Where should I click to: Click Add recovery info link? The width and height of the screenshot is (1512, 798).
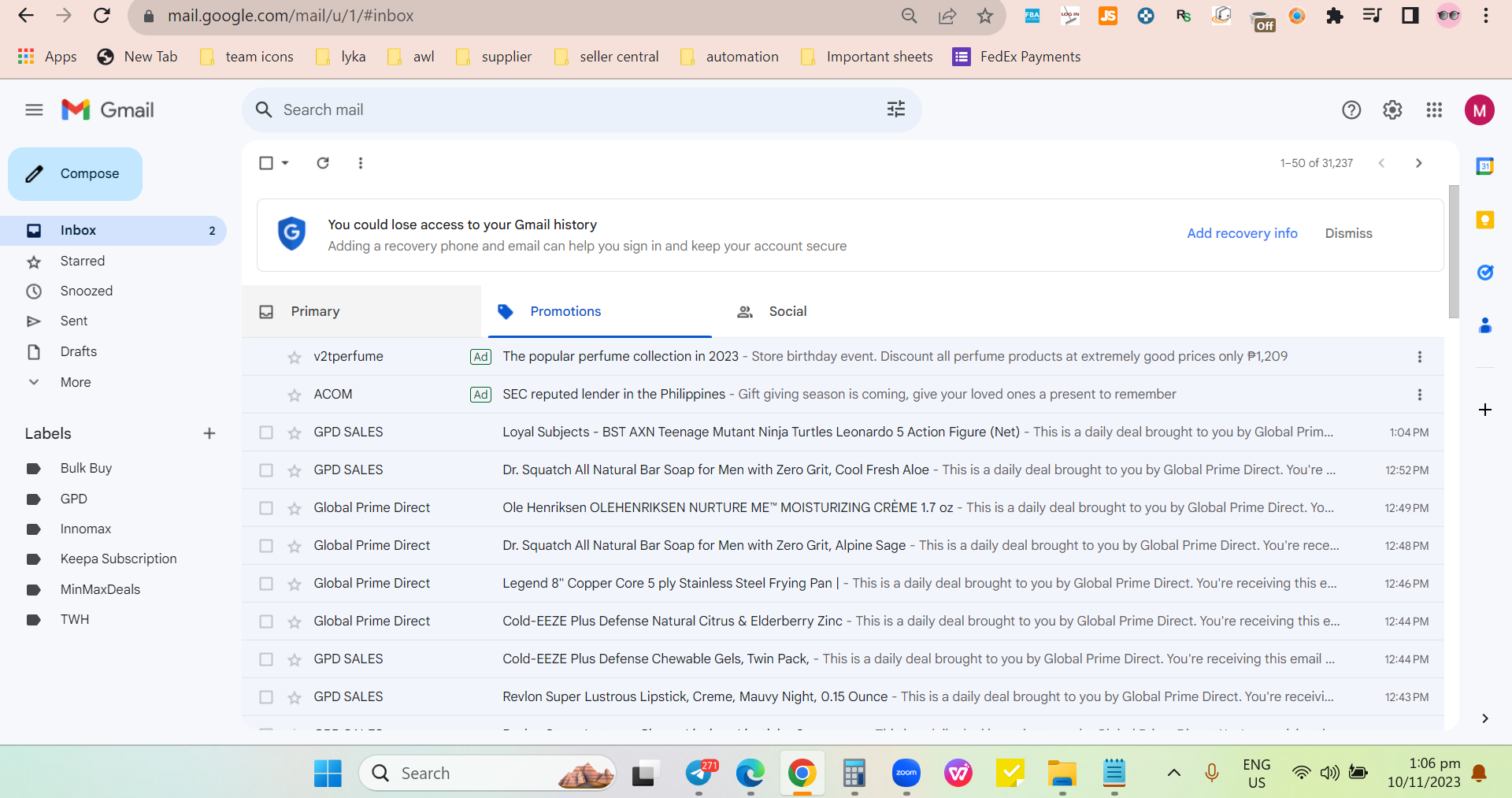point(1242,233)
